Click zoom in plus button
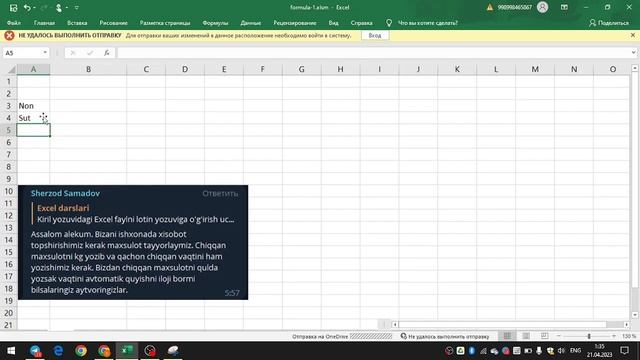640x360 pixels. coord(613,336)
